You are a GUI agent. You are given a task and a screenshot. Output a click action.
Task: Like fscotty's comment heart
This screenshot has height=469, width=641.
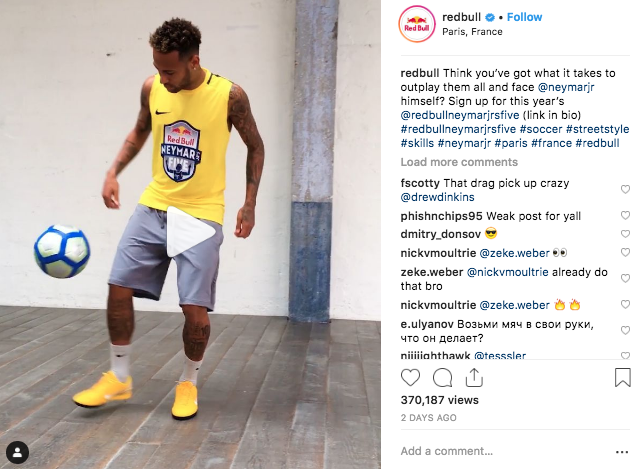point(625,189)
